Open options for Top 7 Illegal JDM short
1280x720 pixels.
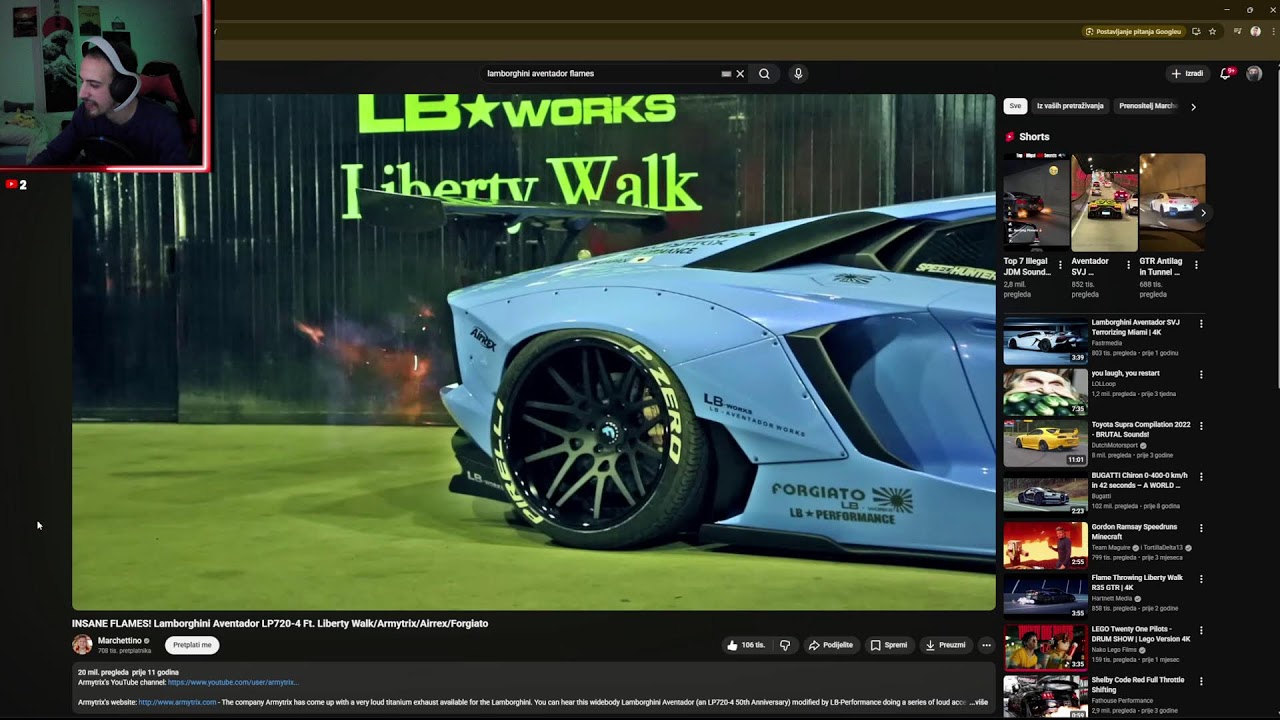pos(1060,265)
